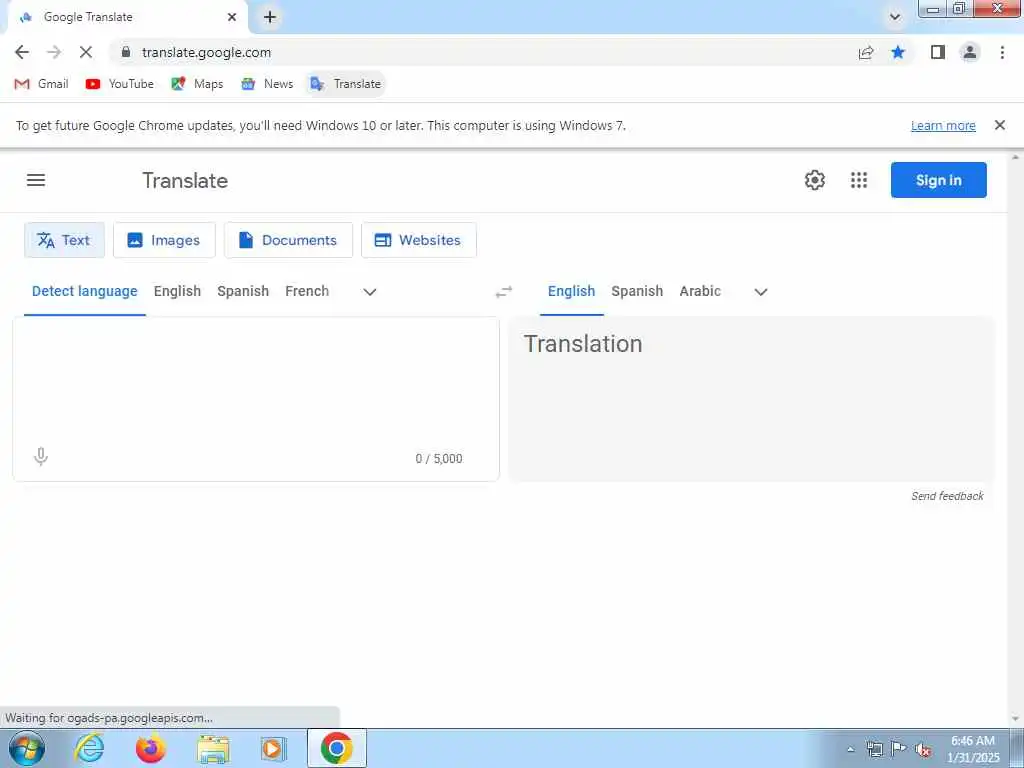This screenshot has height=768, width=1024.
Task: Stop loading the page
Action: [86, 52]
